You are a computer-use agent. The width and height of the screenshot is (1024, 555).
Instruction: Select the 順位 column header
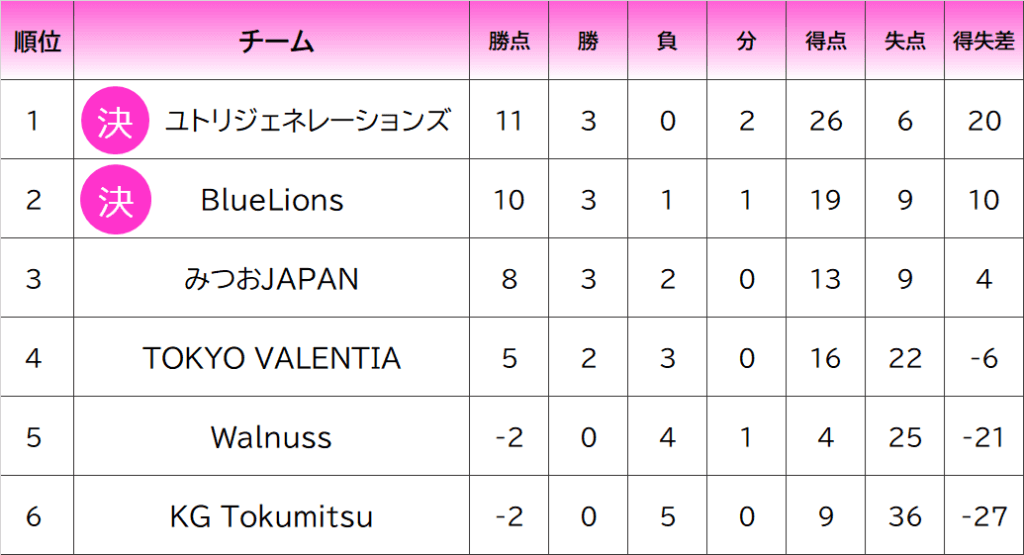click(x=37, y=41)
